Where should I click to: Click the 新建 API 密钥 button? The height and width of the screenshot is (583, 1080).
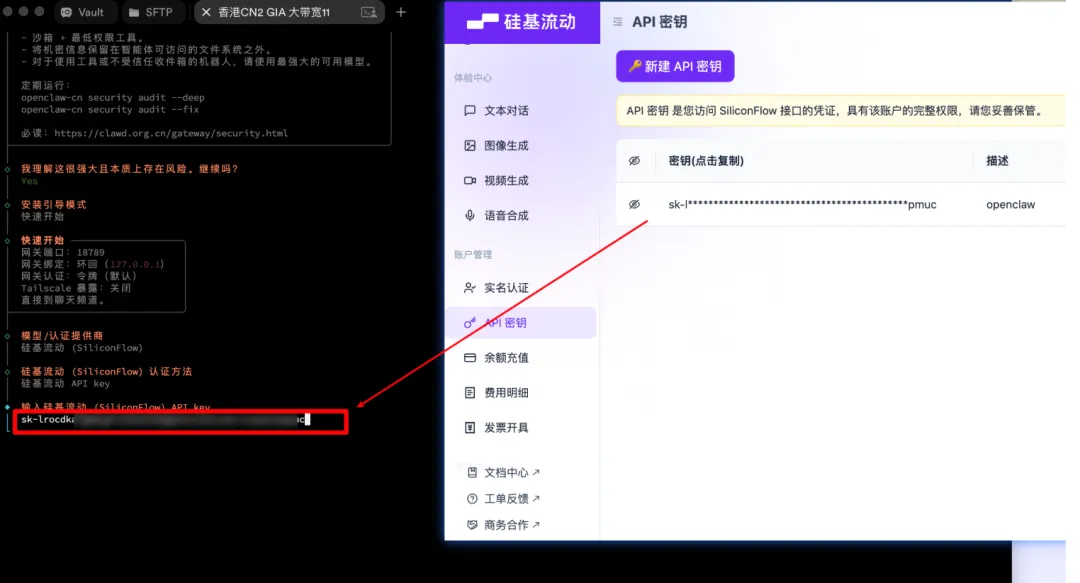pos(675,66)
